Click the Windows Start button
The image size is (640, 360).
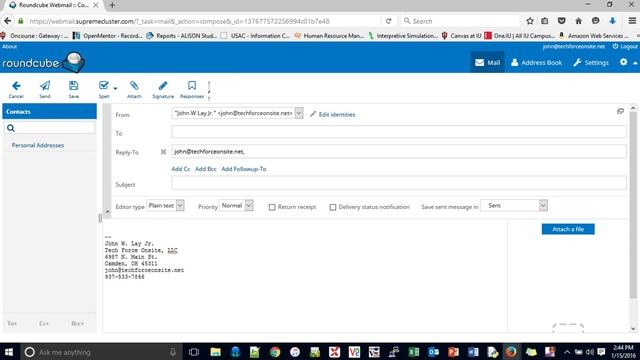pyautogui.click(x=9, y=352)
